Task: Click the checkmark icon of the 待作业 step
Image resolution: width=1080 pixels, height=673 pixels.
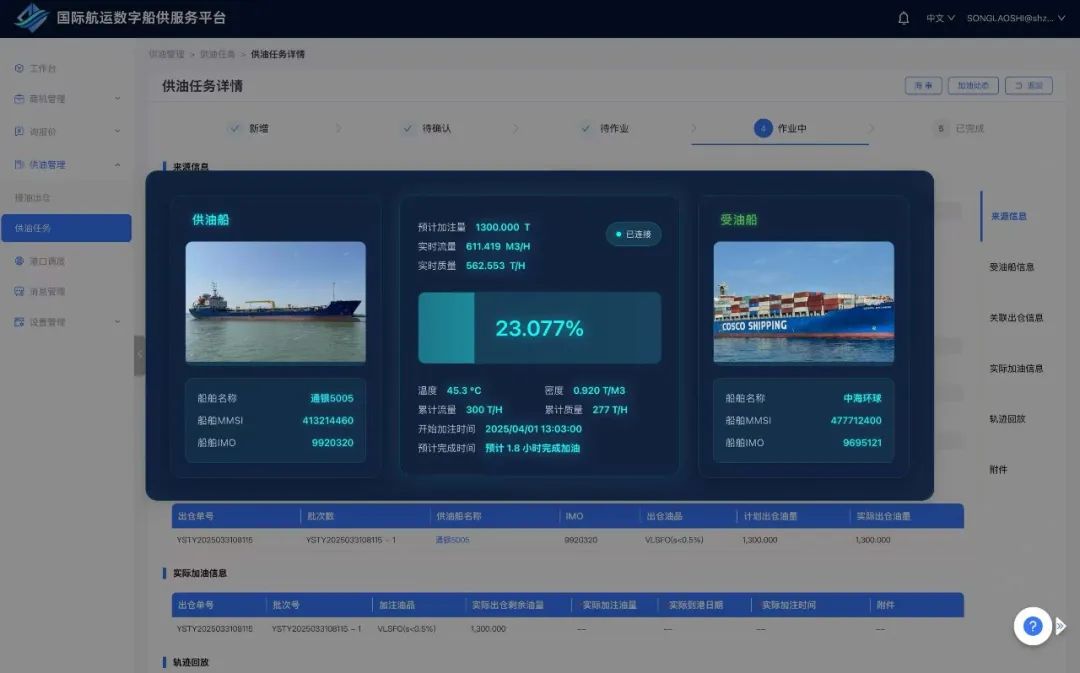Action: [x=585, y=128]
